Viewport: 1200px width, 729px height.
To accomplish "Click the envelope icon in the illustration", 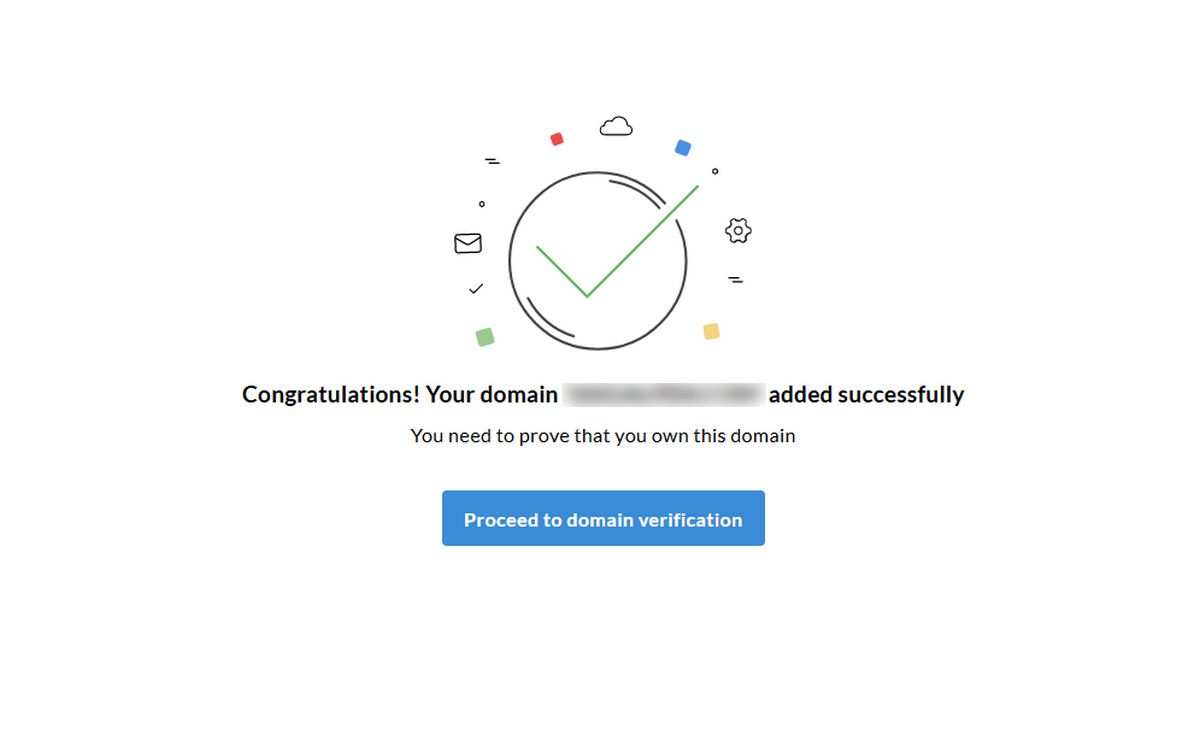I will [467, 242].
